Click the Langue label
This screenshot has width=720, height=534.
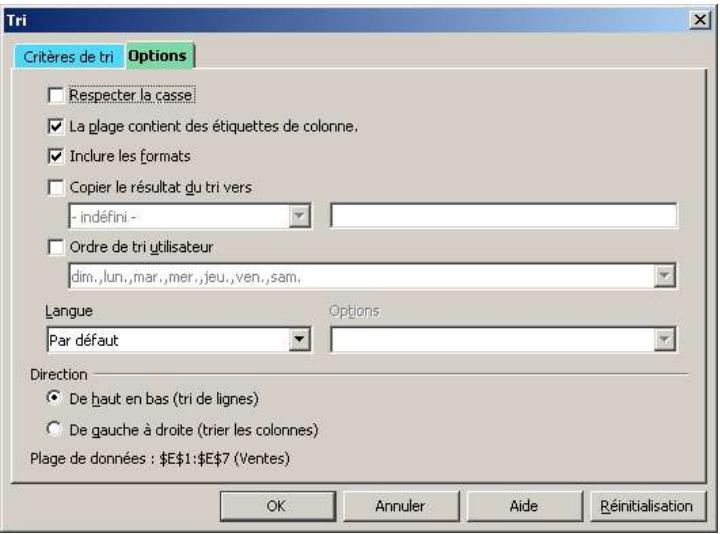click(x=69, y=311)
